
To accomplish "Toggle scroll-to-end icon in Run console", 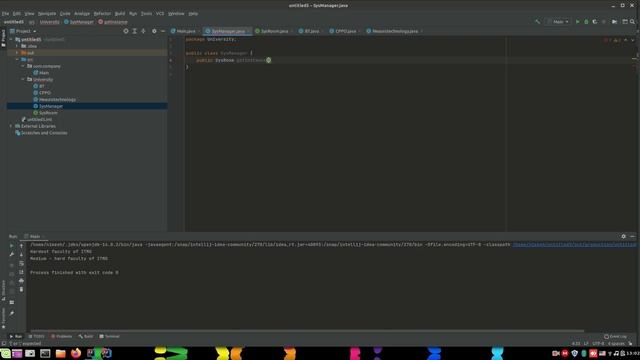I will point(21,272).
